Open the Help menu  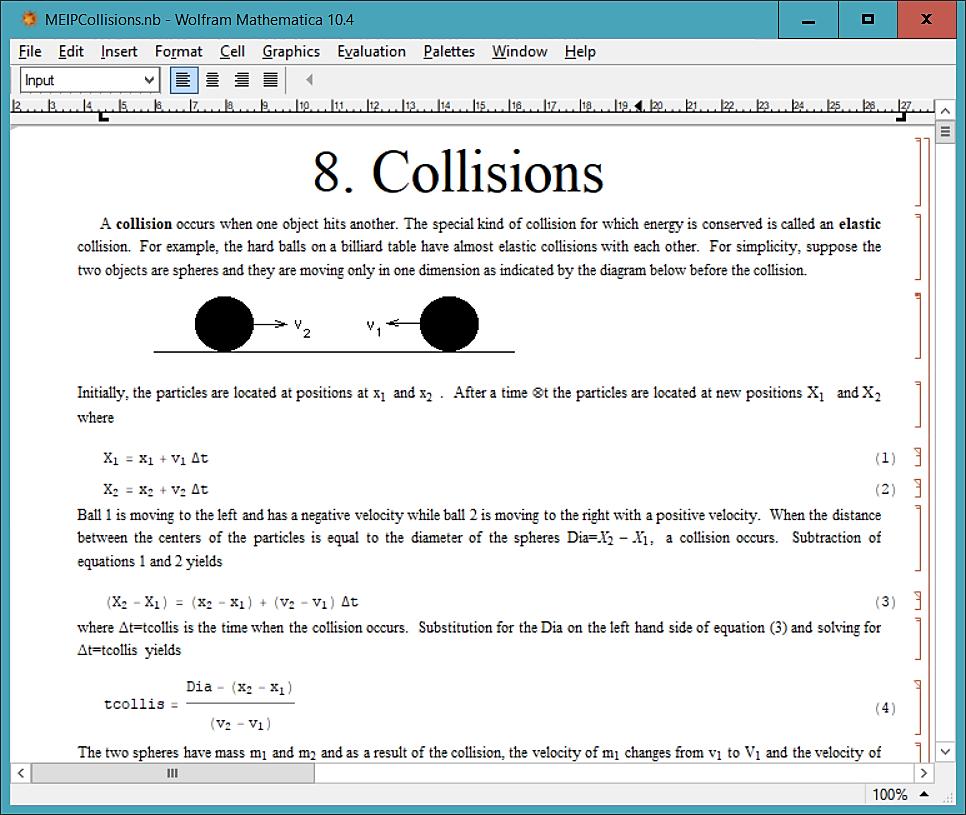point(580,52)
